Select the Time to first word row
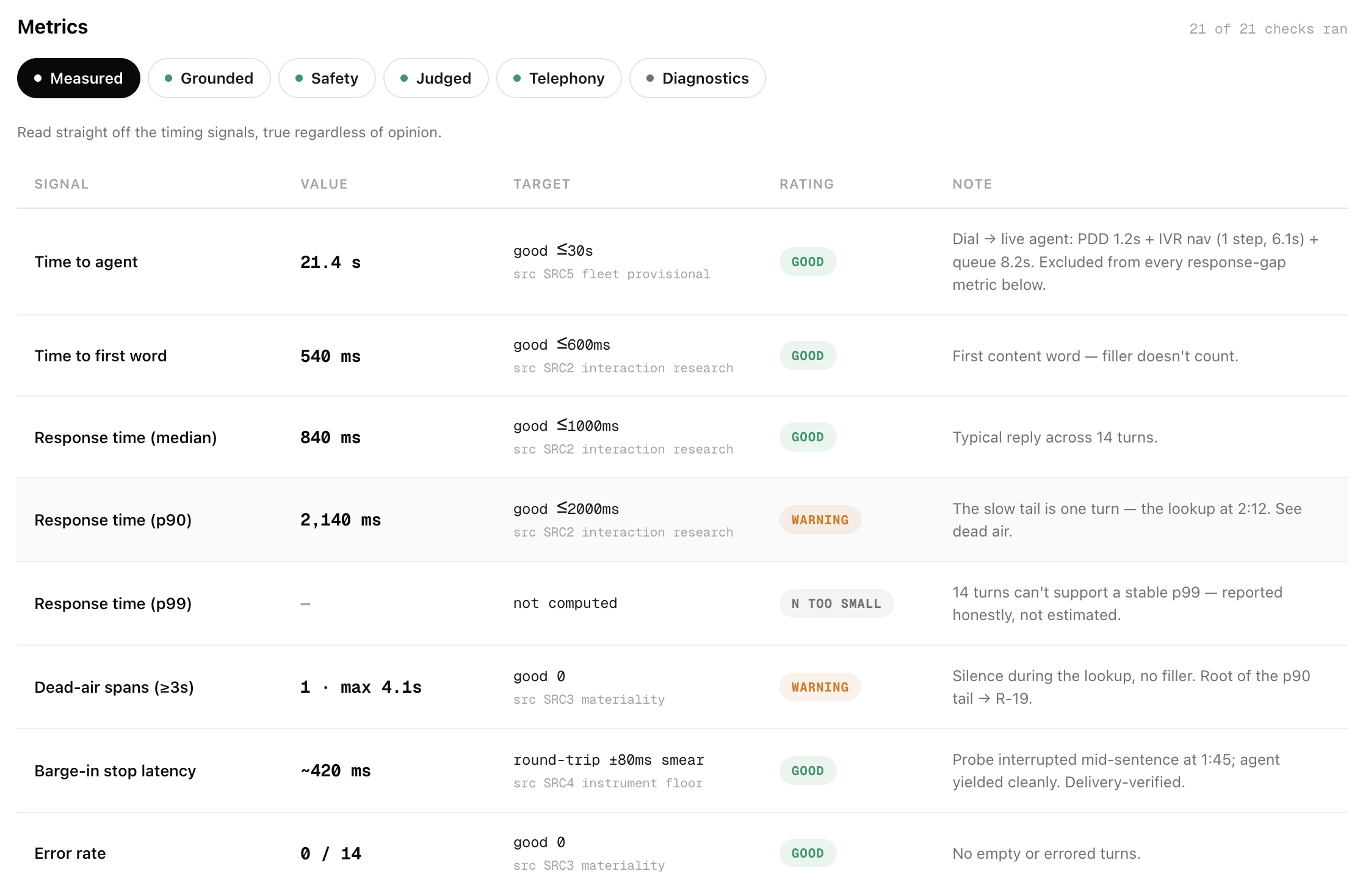This screenshot has width=1360, height=896. pyautogui.click(x=682, y=356)
